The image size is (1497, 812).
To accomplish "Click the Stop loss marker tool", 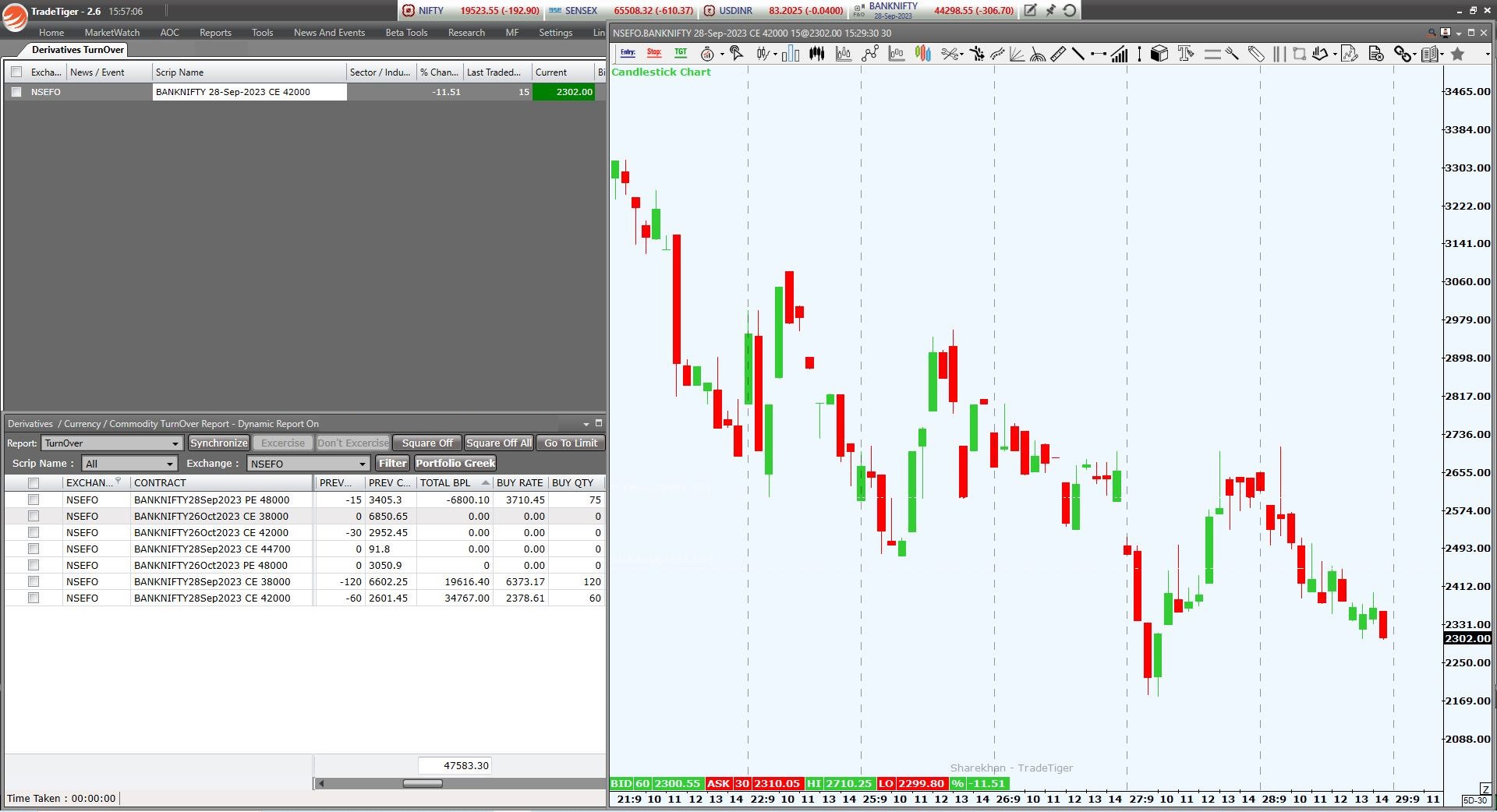I will (654, 53).
